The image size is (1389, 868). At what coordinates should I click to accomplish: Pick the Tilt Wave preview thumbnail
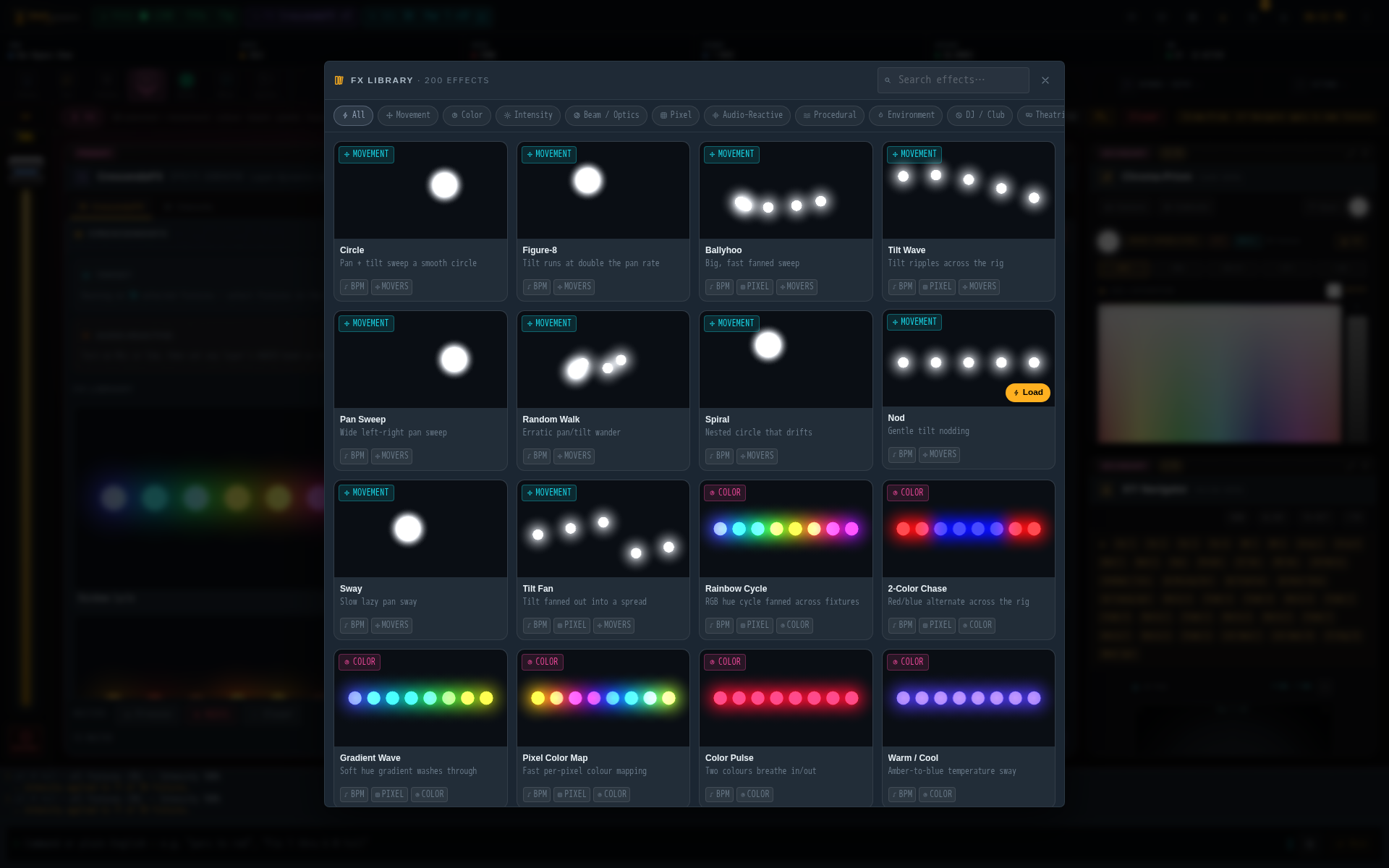[x=969, y=190]
